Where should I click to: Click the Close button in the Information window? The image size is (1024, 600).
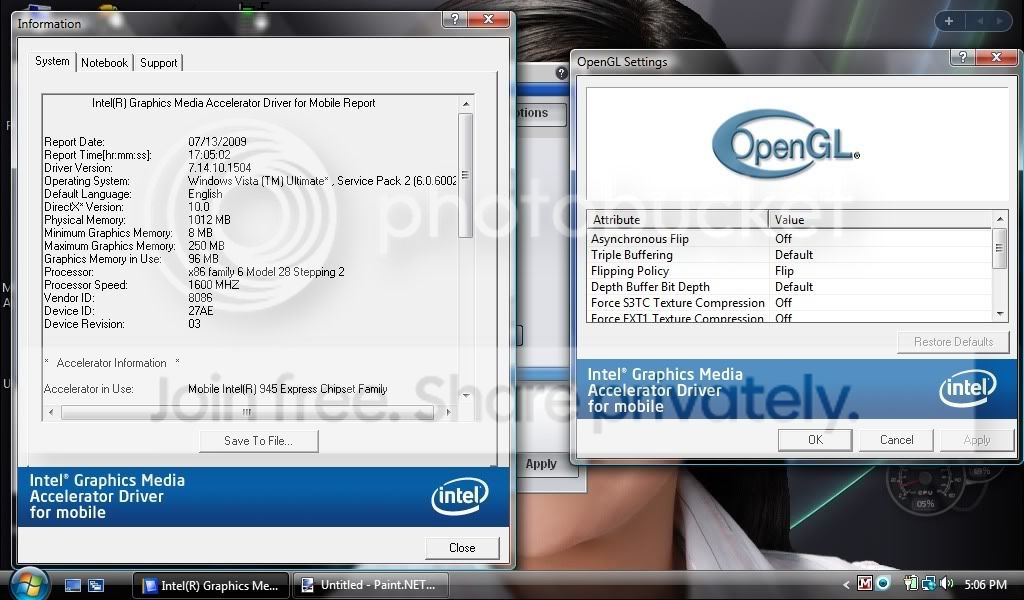(x=462, y=548)
